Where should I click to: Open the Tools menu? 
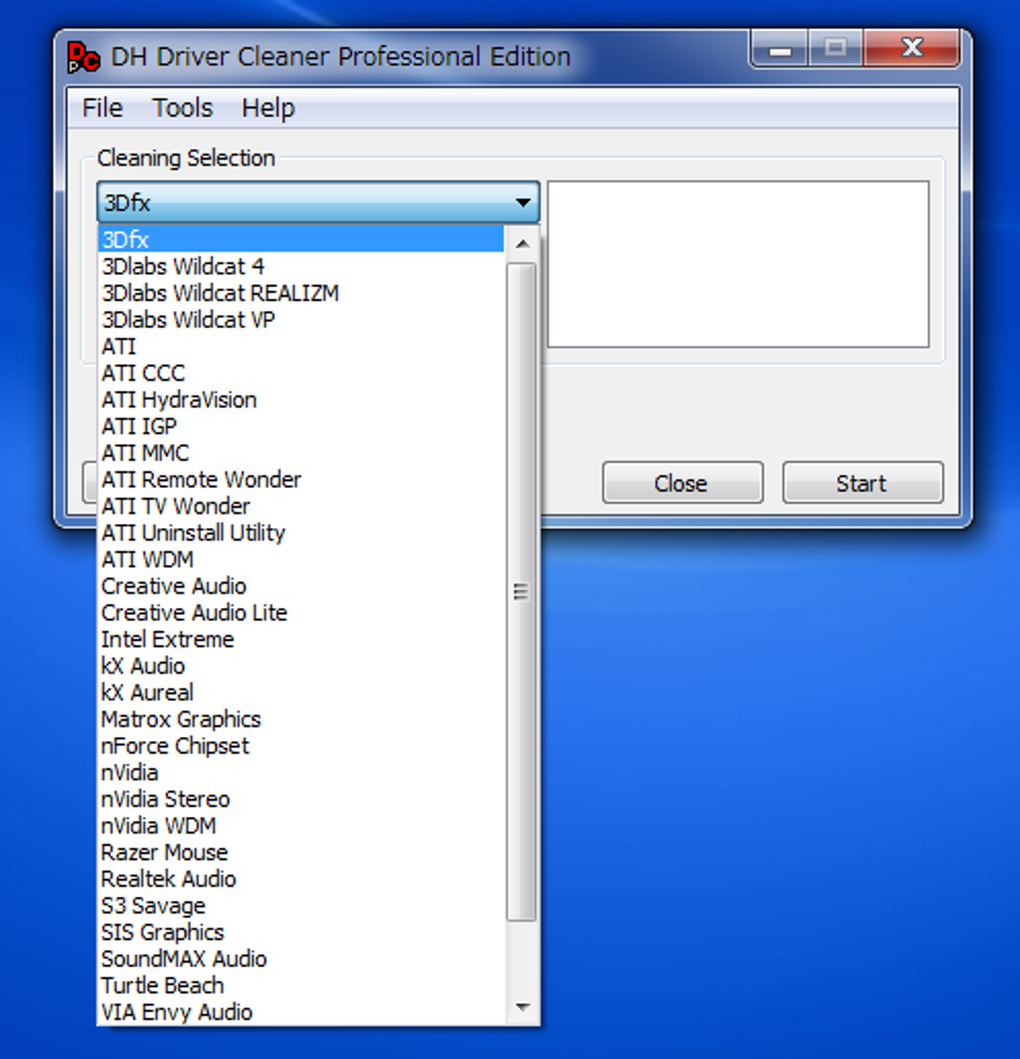click(182, 108)
